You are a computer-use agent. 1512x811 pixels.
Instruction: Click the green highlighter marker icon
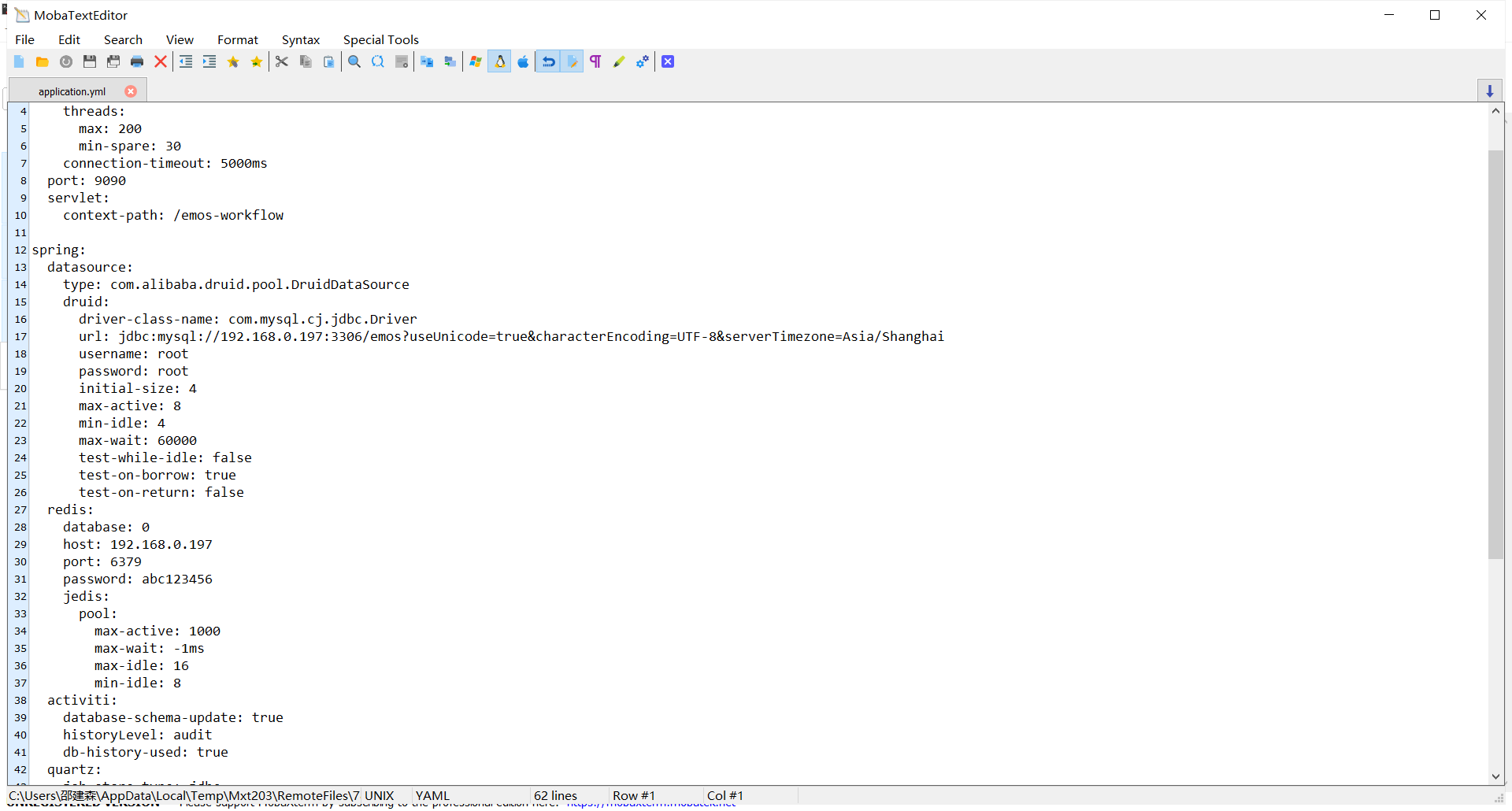(x=619, y=61)
